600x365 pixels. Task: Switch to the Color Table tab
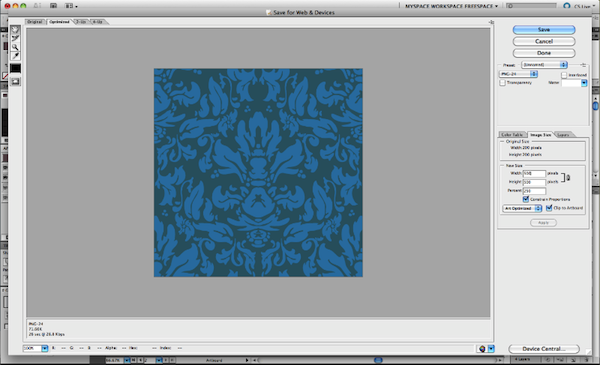(512, 135)
